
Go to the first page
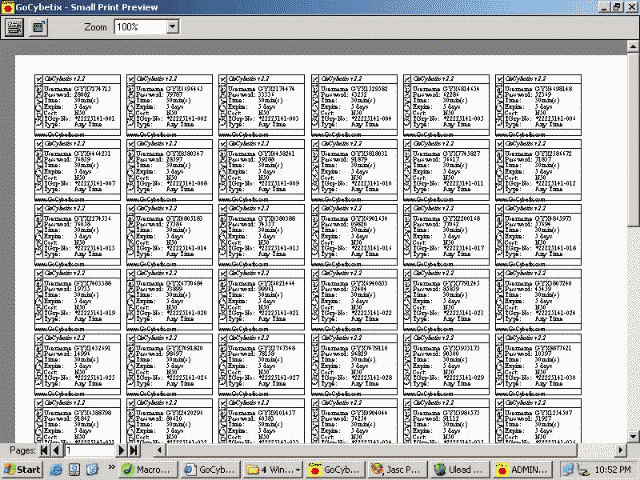44,451
